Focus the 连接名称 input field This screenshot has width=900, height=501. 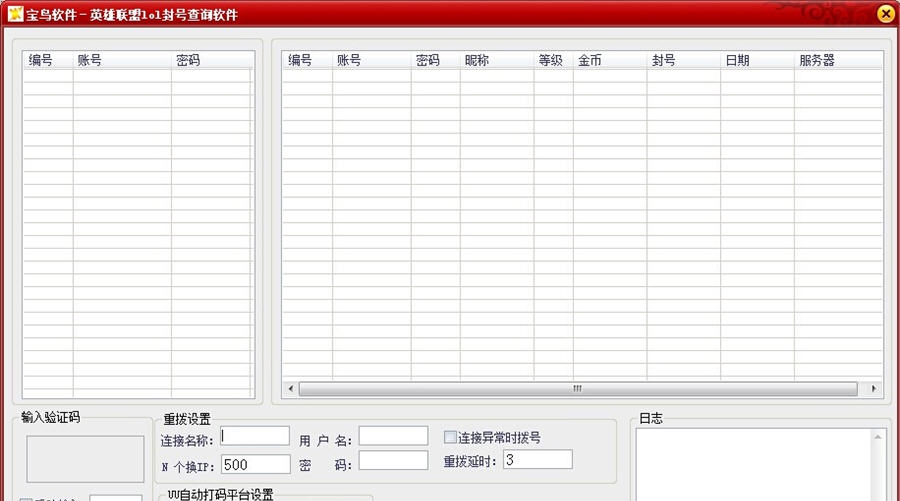point(255,436)
